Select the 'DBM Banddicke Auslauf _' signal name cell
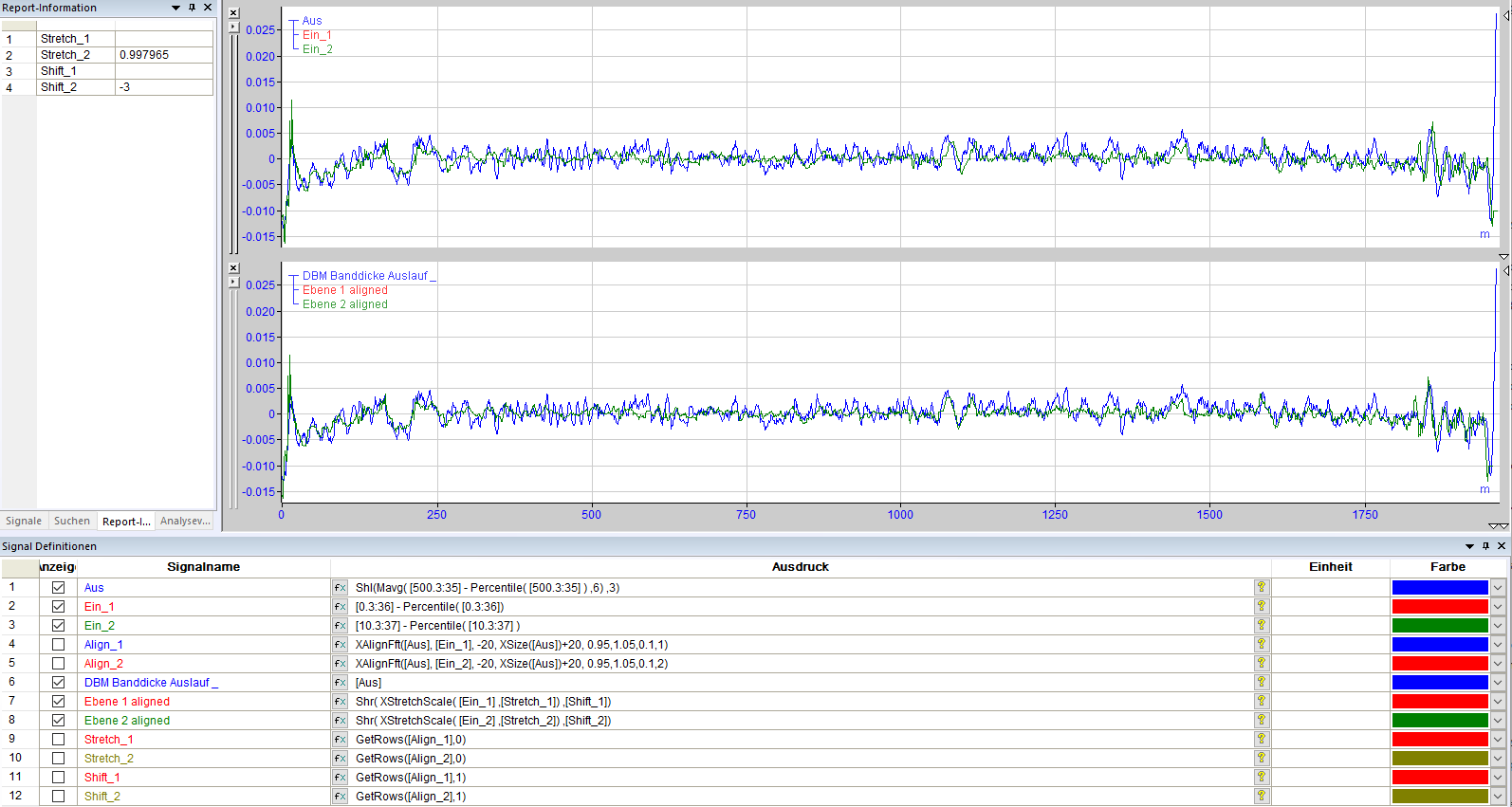 (204, 683)
